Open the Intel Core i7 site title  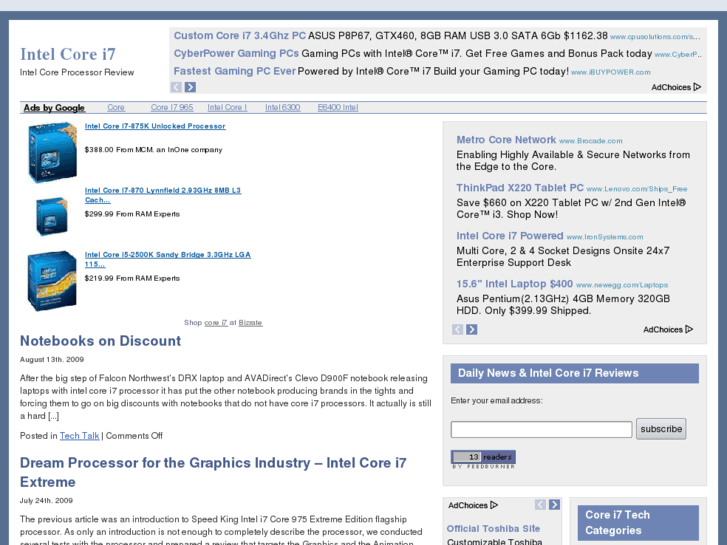[68, 54]
